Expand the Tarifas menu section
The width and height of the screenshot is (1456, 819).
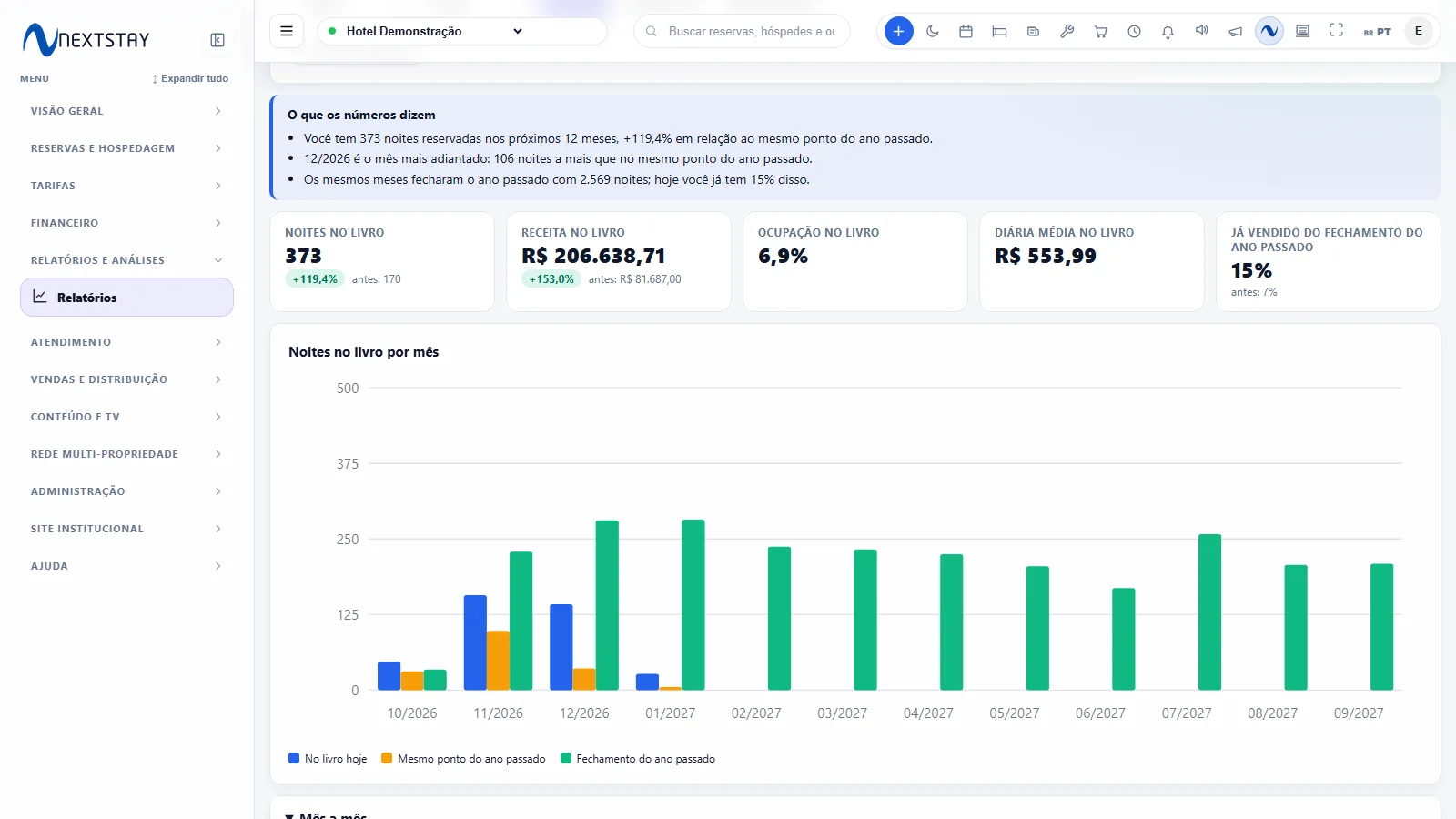(x=126, y=186)
